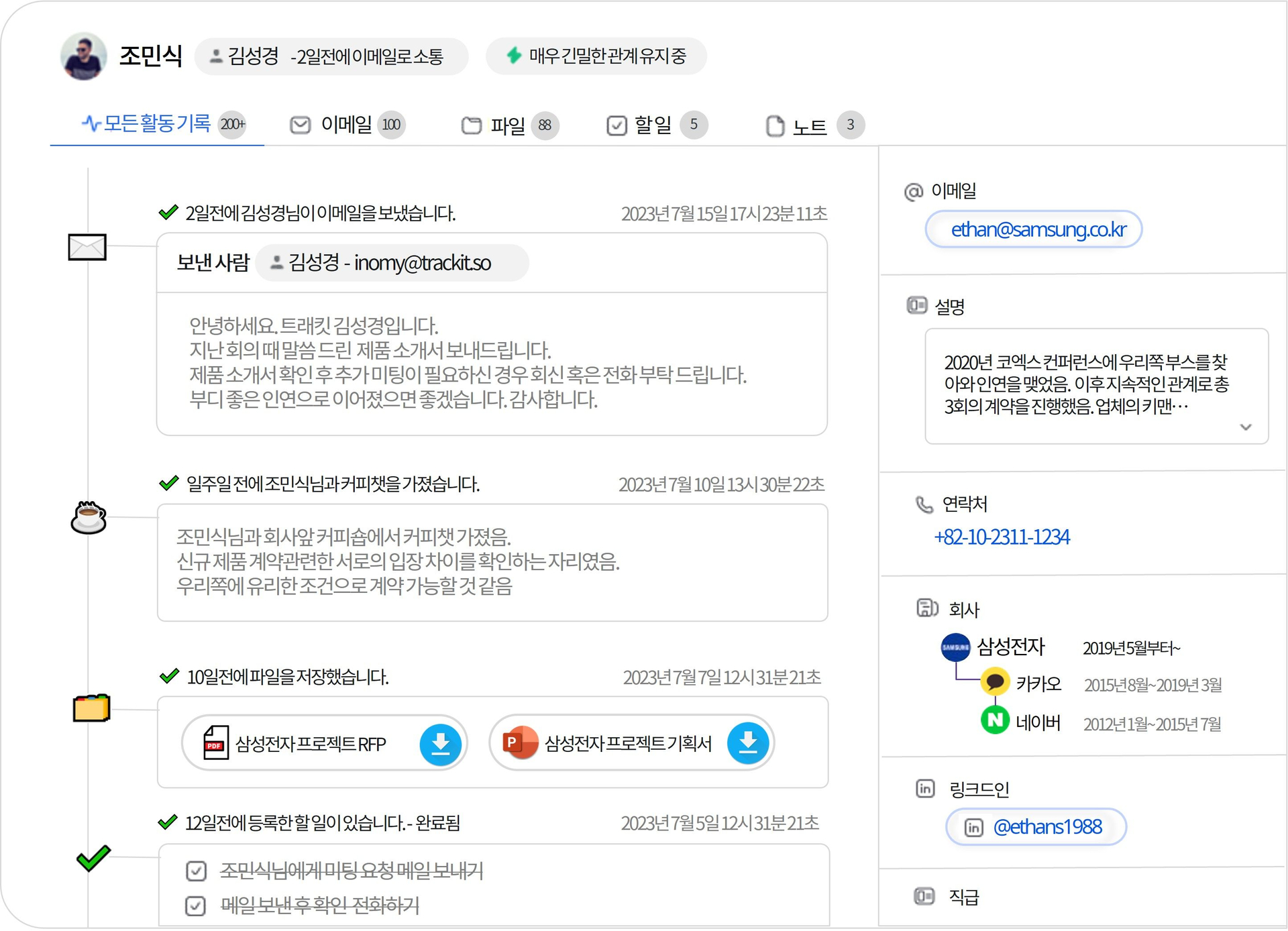
Task: Uncheck 메일 보낸 후 확인 전화하기
Action: click(195, 906)
